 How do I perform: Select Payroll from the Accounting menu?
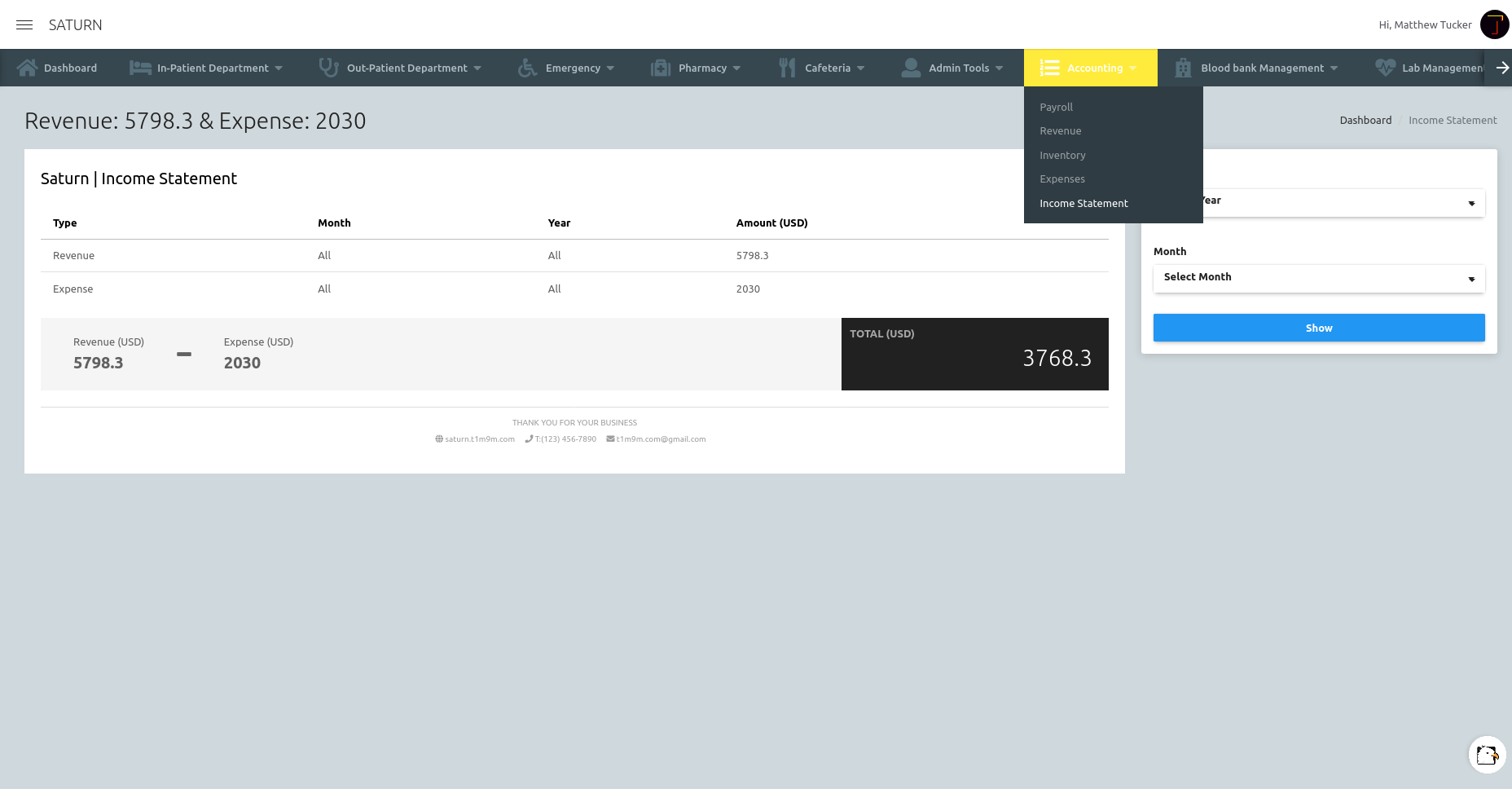pos(1056,107)
